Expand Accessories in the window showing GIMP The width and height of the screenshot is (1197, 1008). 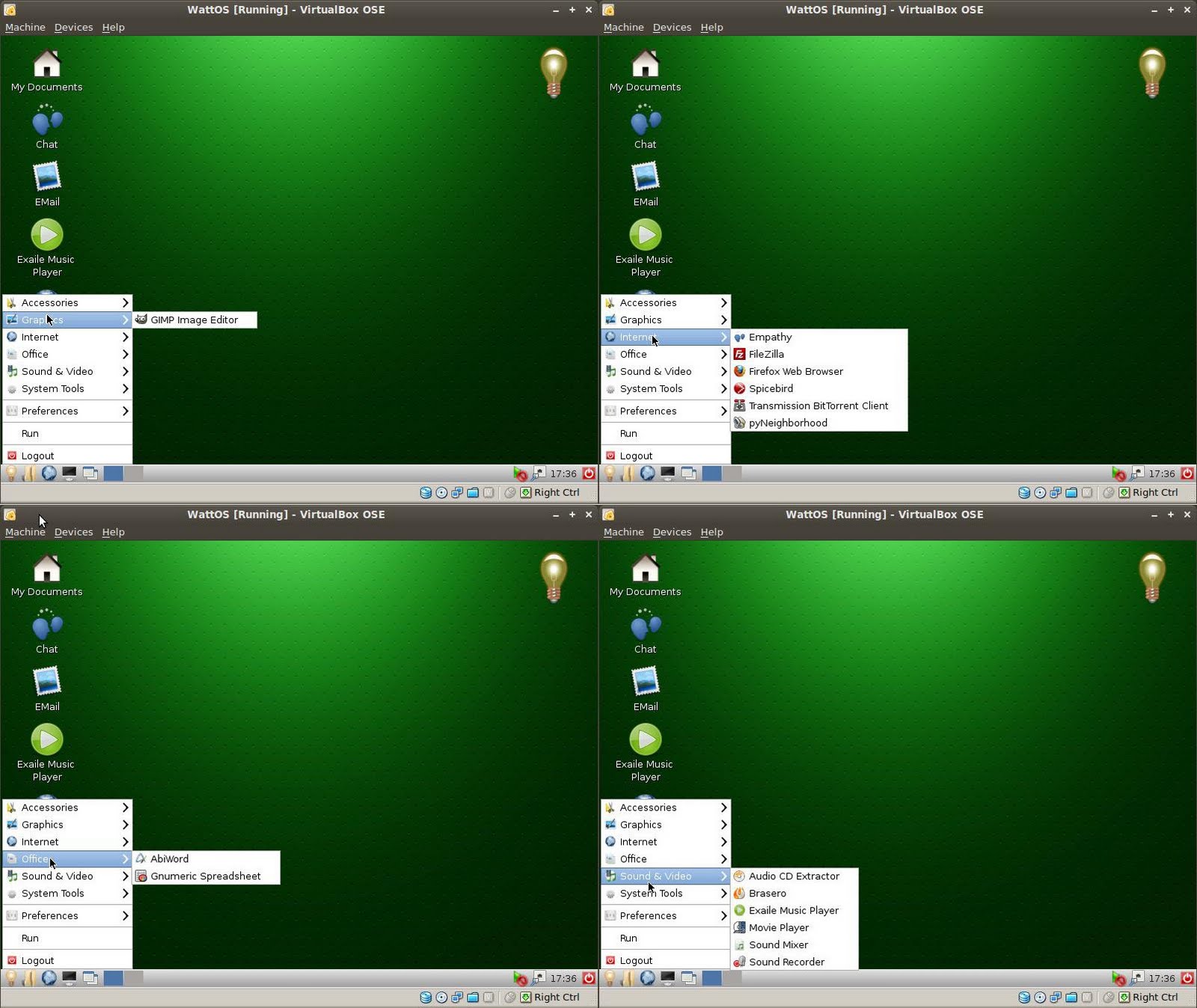coord(67,303)
